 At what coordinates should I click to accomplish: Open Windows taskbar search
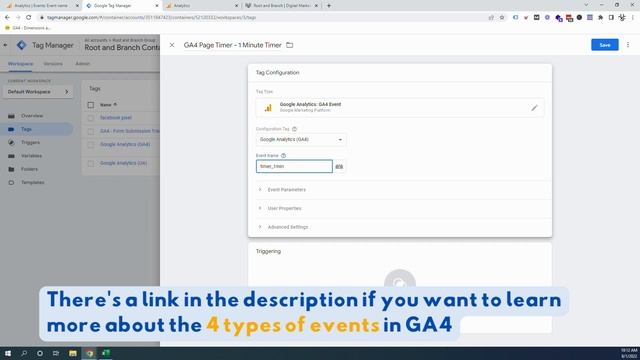click(x=24, y=353)
